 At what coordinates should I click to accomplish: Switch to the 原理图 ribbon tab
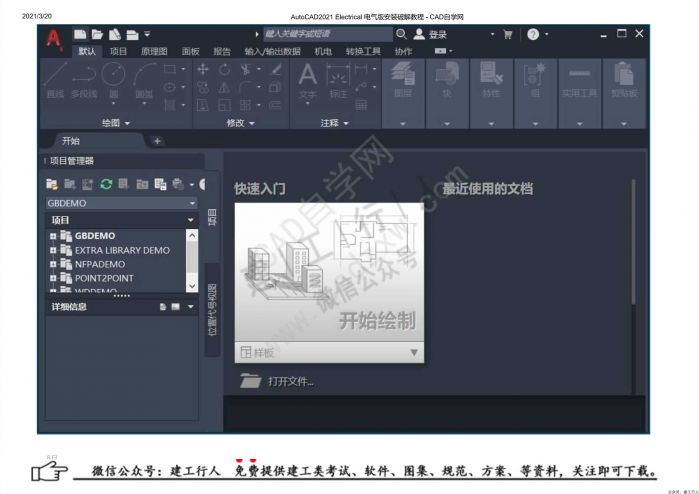(x=154, y=51)
